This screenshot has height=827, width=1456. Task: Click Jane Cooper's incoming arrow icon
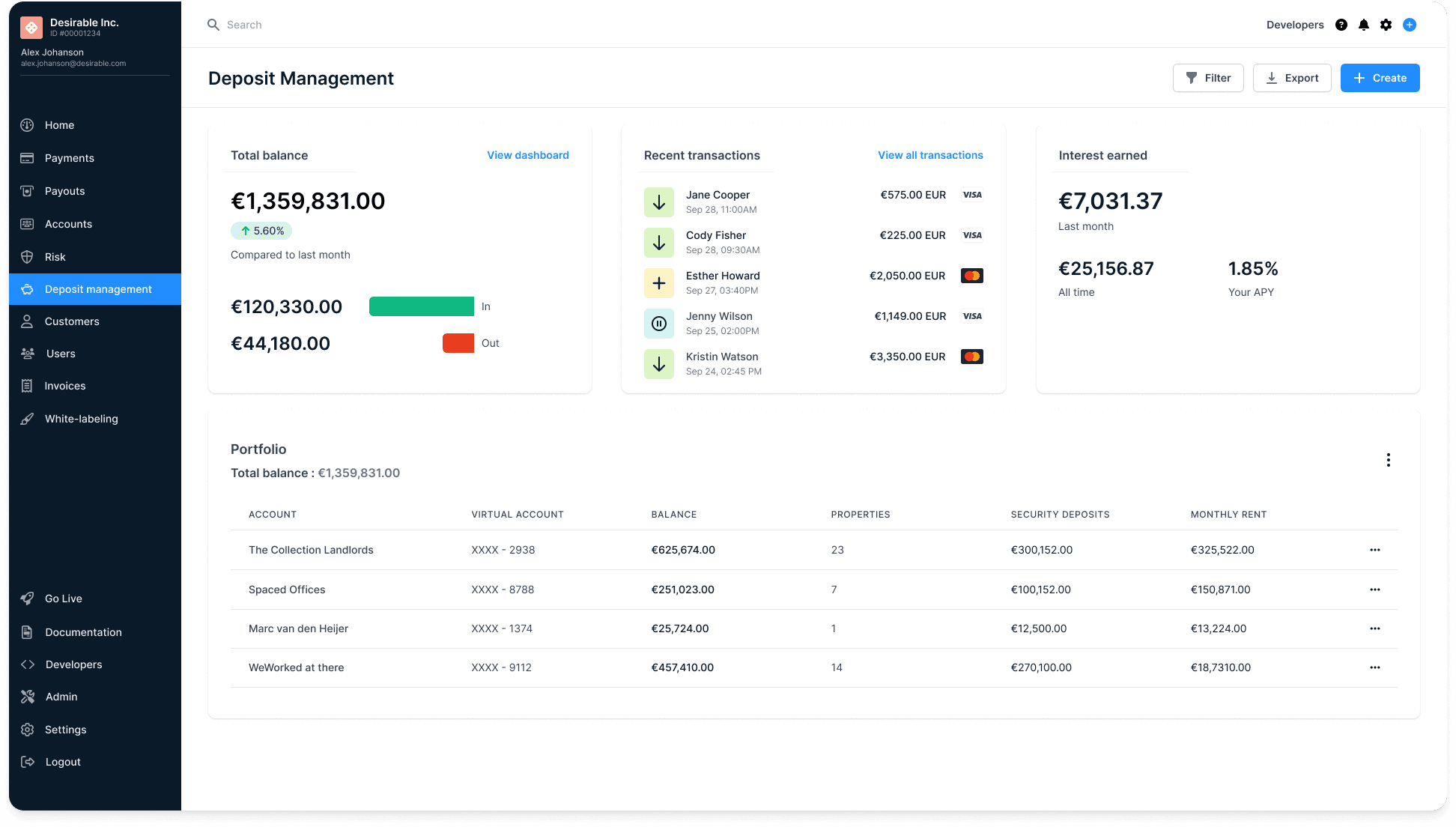(659, 202)
